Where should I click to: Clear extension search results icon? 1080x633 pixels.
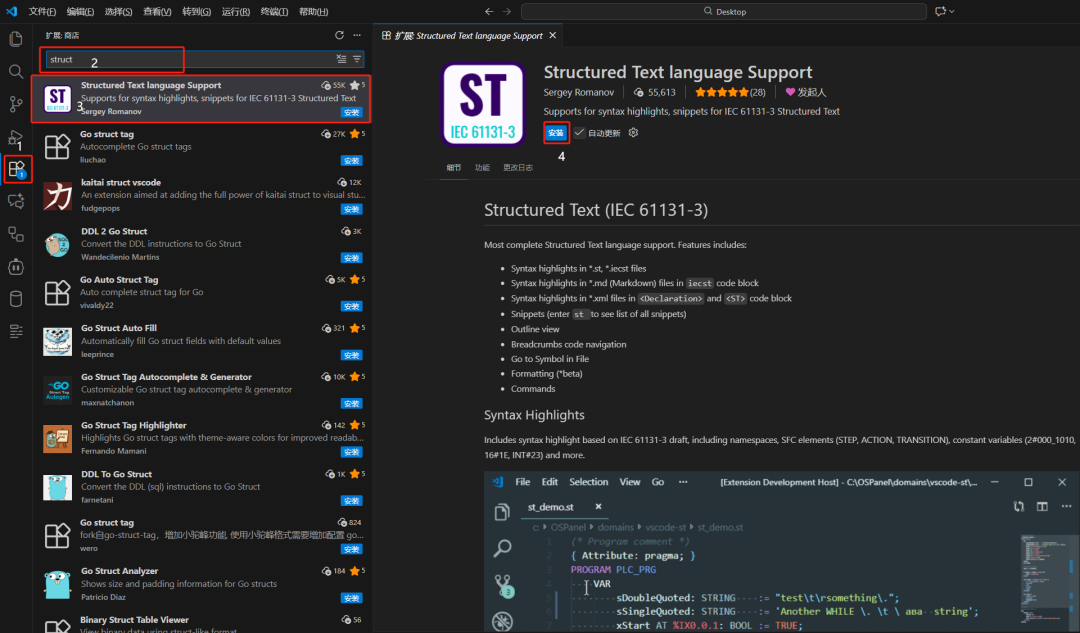click(x=341, y=59)
